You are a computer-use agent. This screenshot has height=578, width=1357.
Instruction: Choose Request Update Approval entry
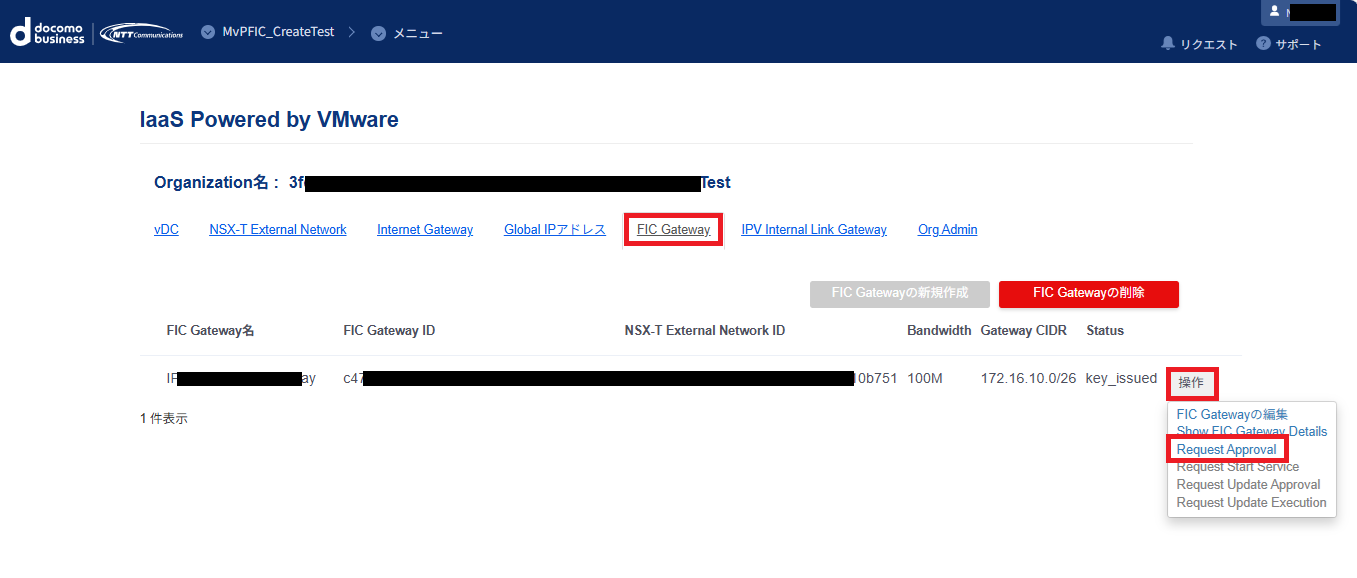click(1248, 485)
